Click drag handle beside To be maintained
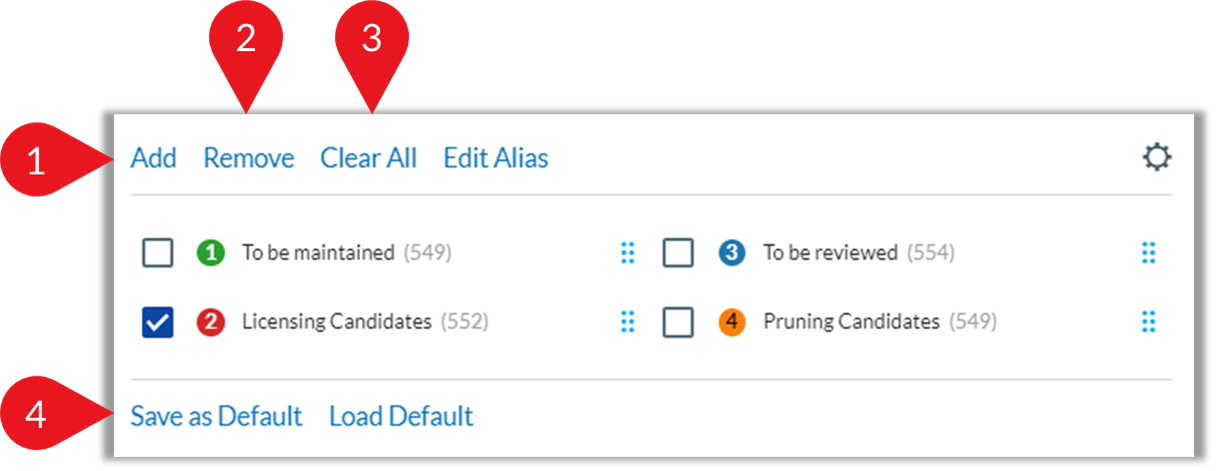The width and height of the screenshot is (1216, 471). point(628,253)
